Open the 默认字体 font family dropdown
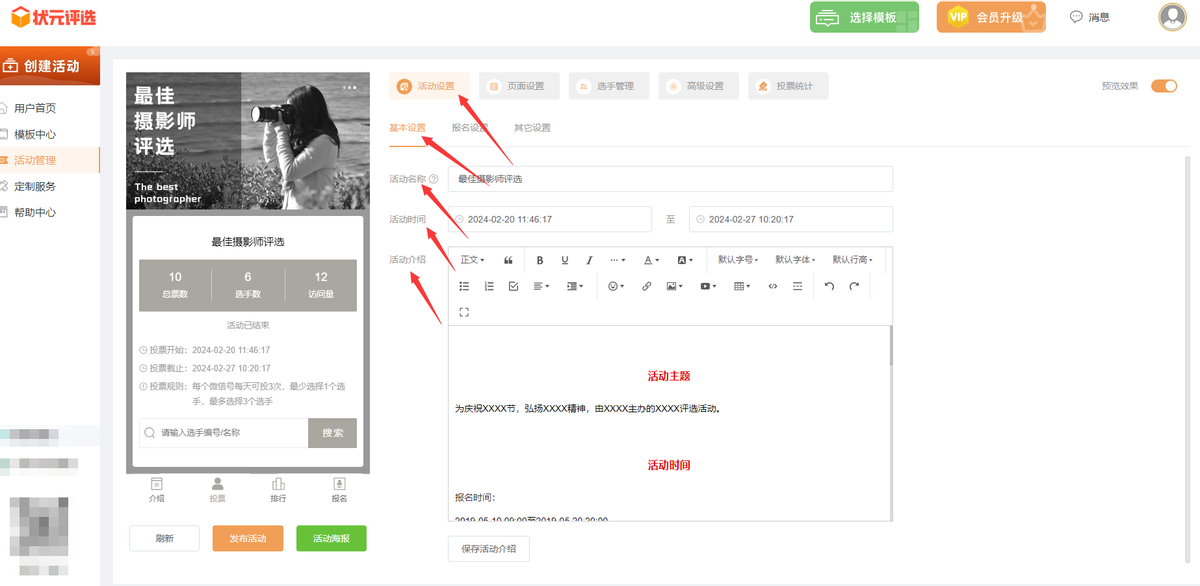1200x586 pixels. coord(795,260)
